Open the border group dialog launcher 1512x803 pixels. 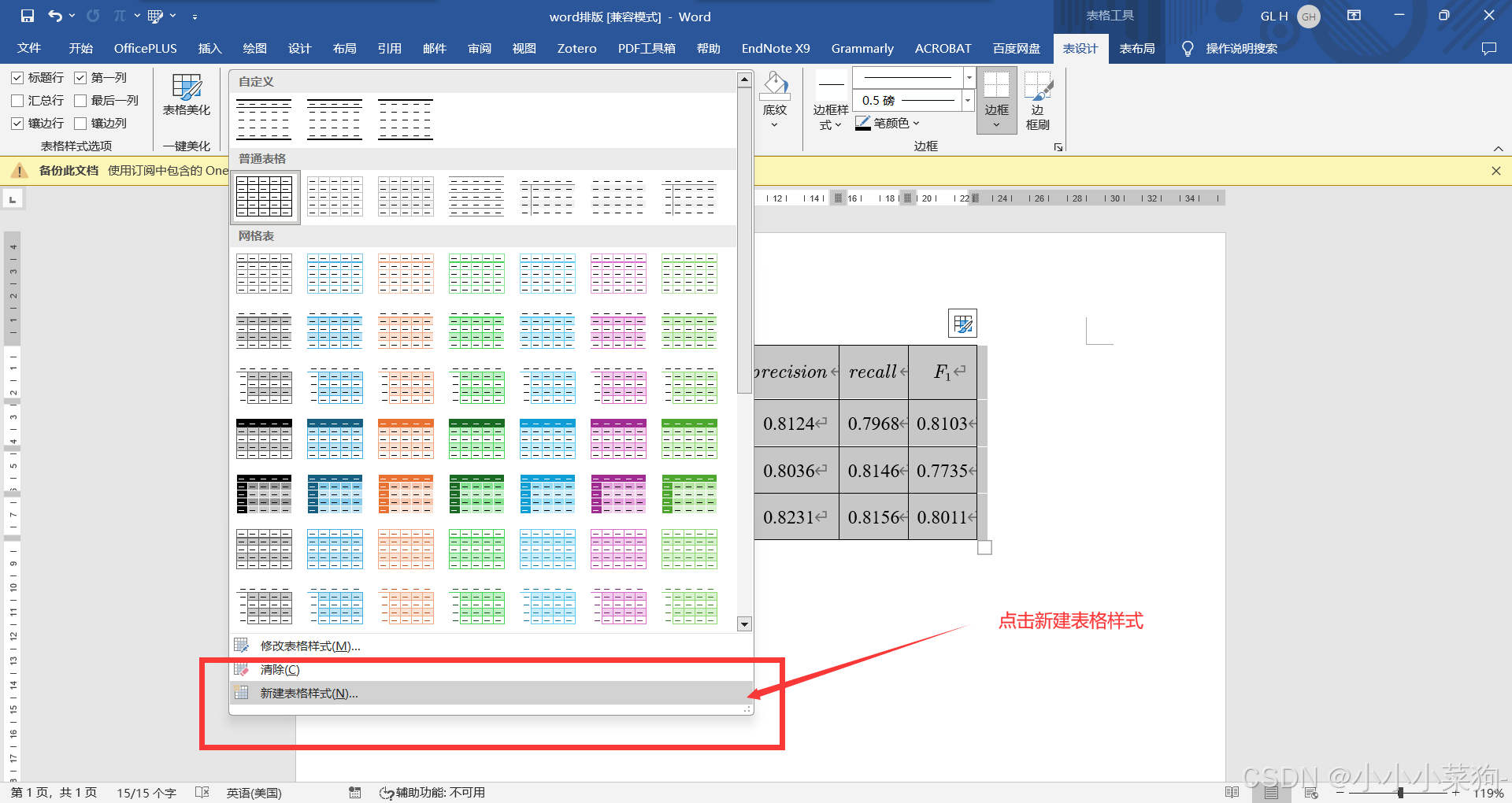point(1058,147)
